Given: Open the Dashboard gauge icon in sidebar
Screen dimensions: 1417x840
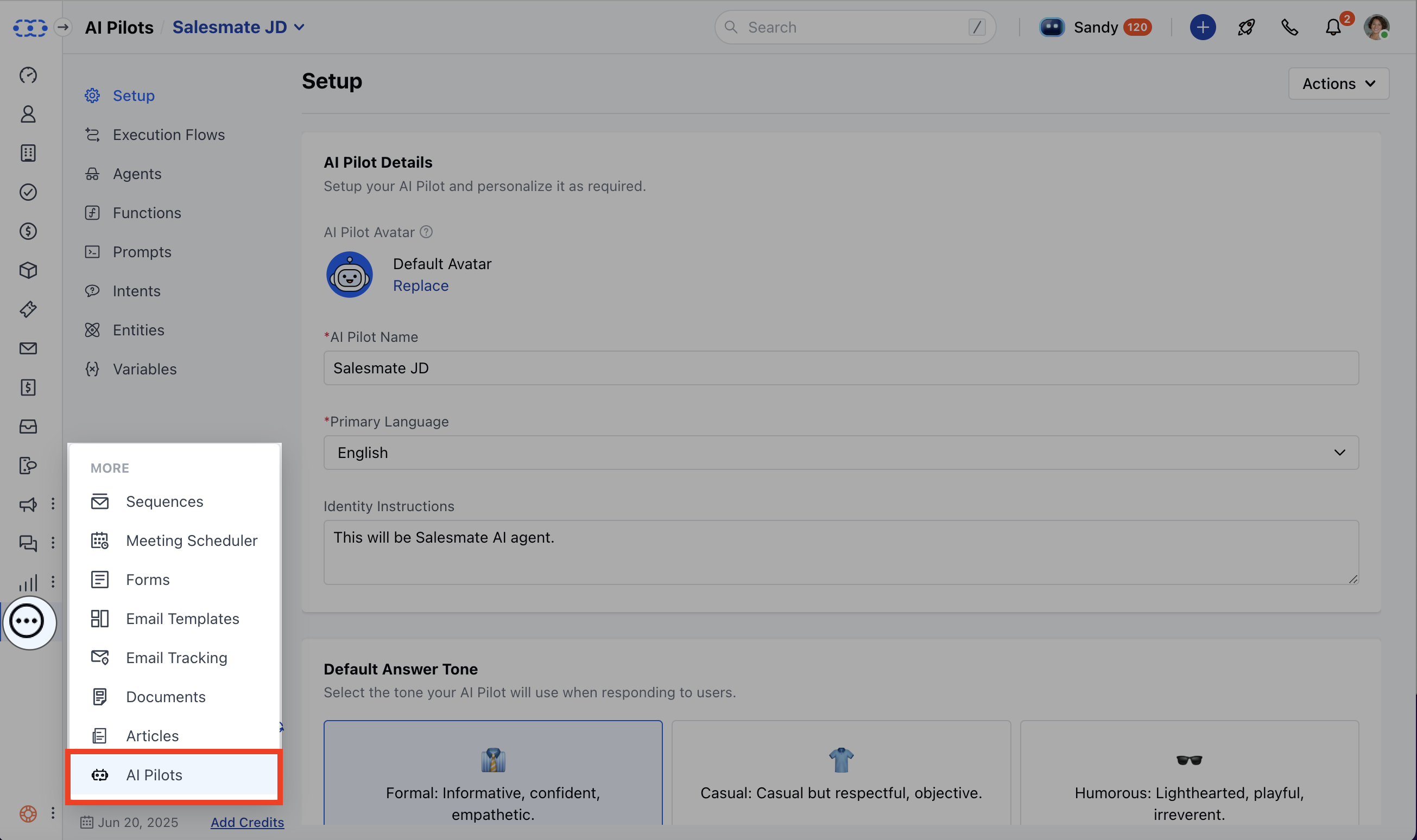Looking at the screenshot, I should (x=28, y=75).
